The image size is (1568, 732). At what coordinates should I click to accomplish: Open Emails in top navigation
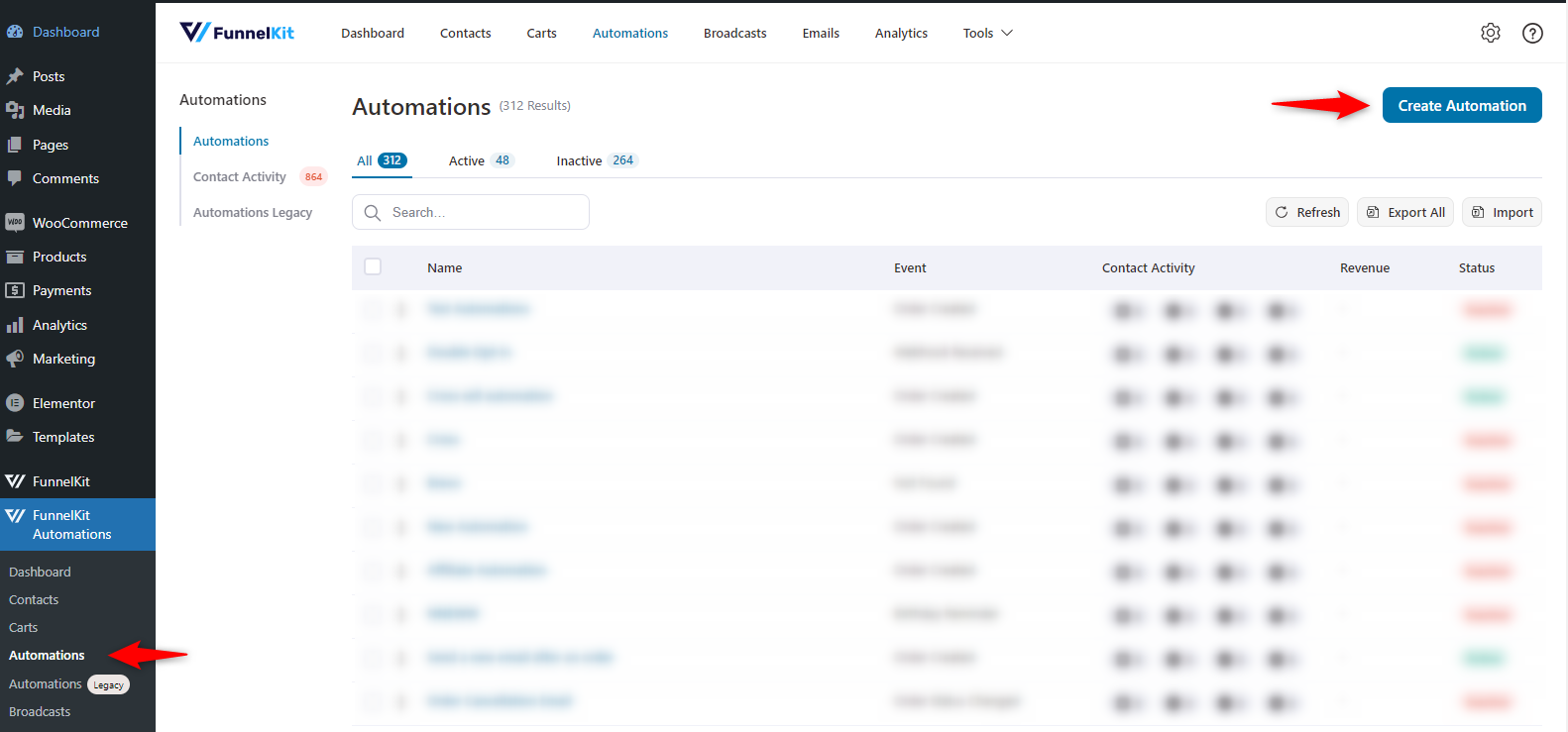(x=821, y=33)
